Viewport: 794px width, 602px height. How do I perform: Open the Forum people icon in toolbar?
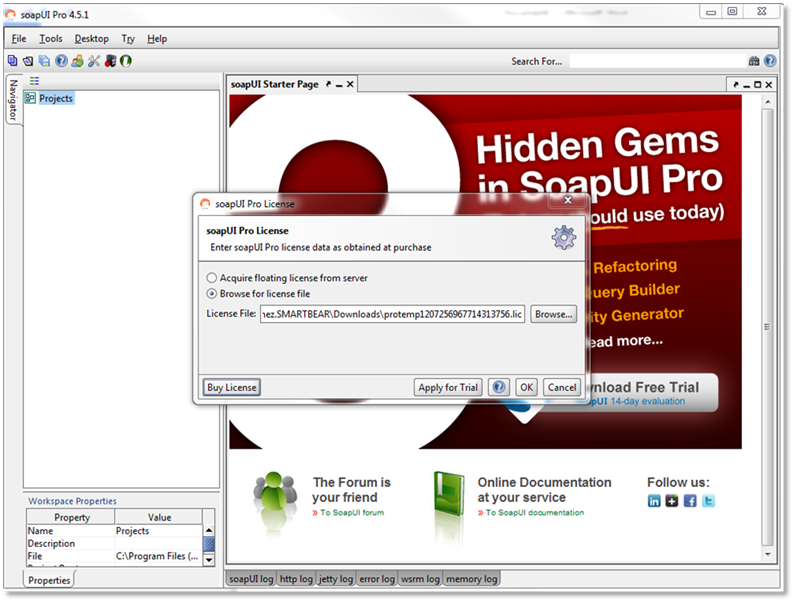pos(77,61)
